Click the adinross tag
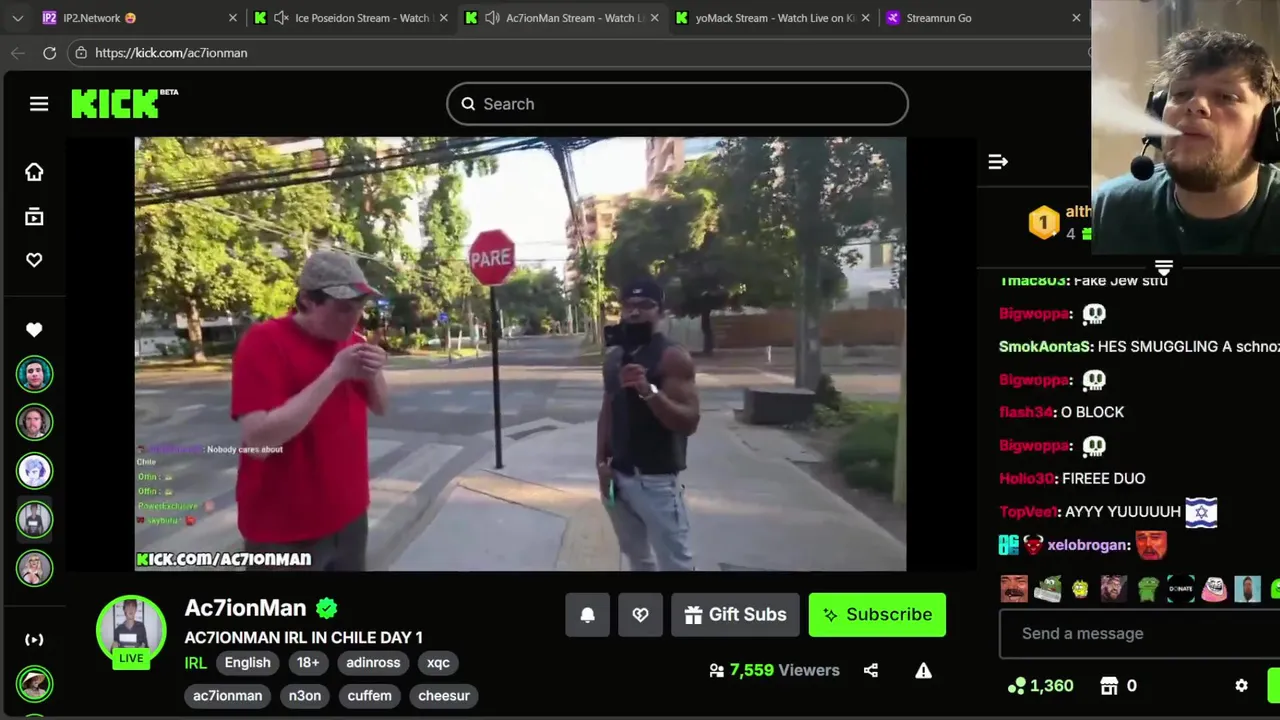Image resolution: width=1280 pixels, height=720 pixels. [373, 663]
